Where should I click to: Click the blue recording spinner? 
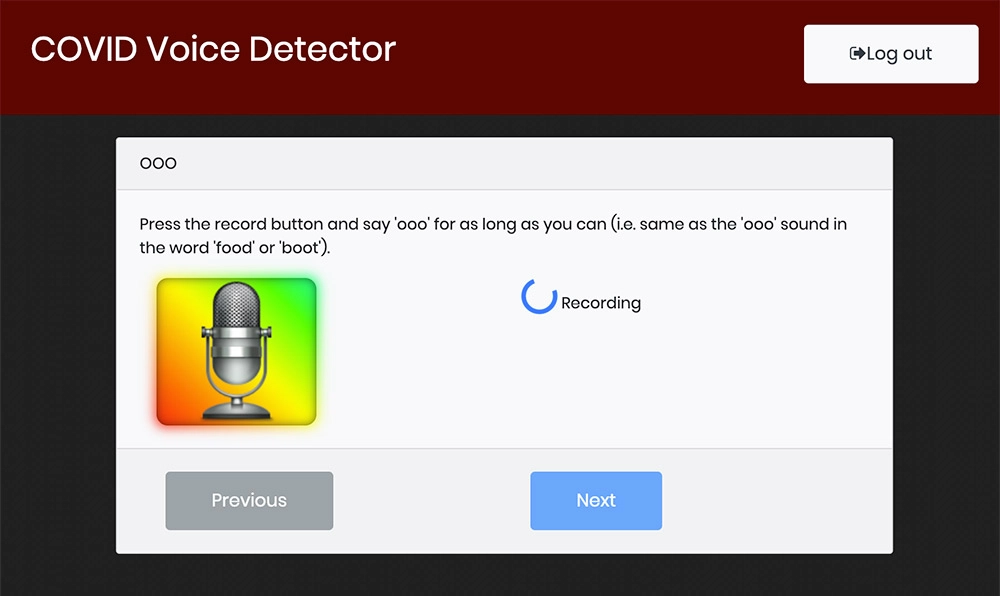538,297
